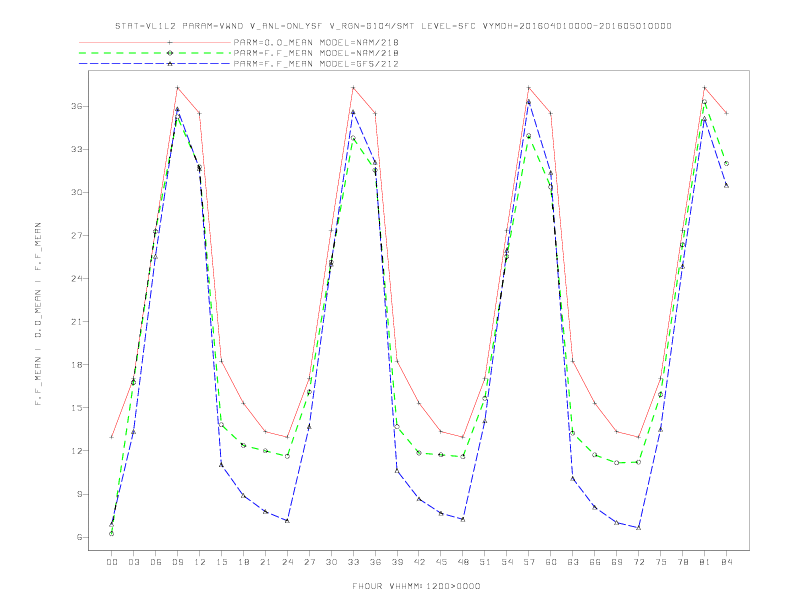Image resolution: width=792 pixels, height=612 pixels.
Task: Click x-axis tick label 78
Action: tap(683, 562)
